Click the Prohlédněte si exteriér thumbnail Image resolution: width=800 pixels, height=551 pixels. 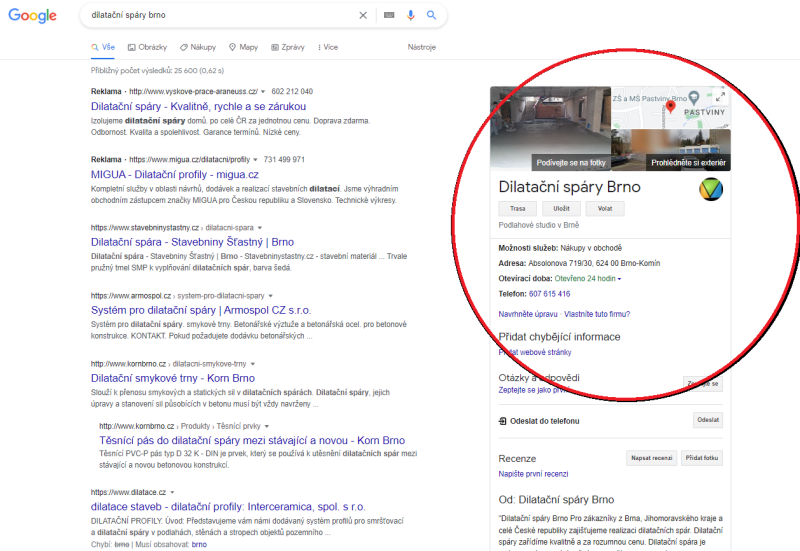671,150
